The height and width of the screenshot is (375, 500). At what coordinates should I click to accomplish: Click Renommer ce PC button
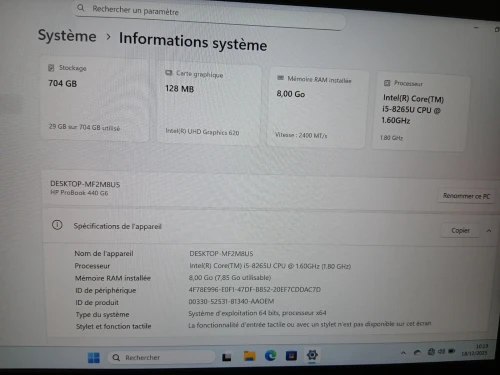(x=466, y=196)
